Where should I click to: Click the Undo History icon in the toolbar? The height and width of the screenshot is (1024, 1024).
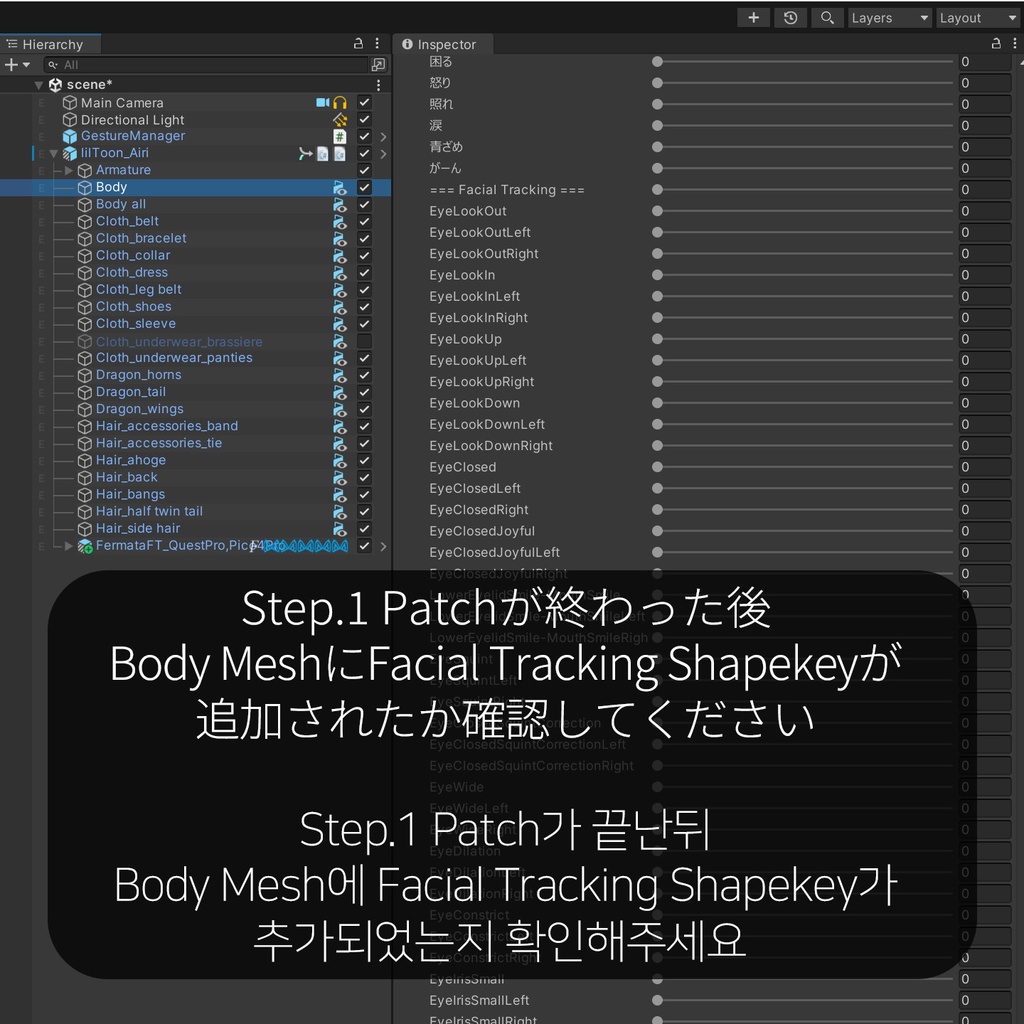tap(790, 17)
